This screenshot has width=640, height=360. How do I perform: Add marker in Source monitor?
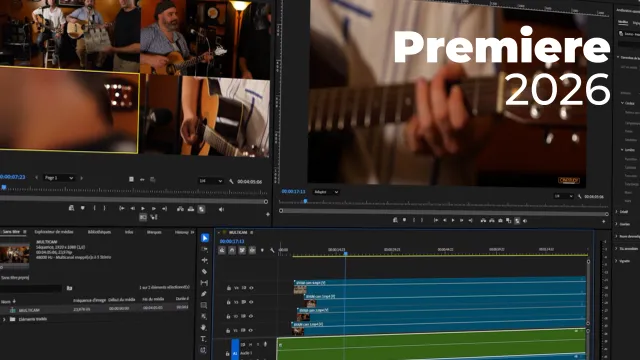[82, 208]
